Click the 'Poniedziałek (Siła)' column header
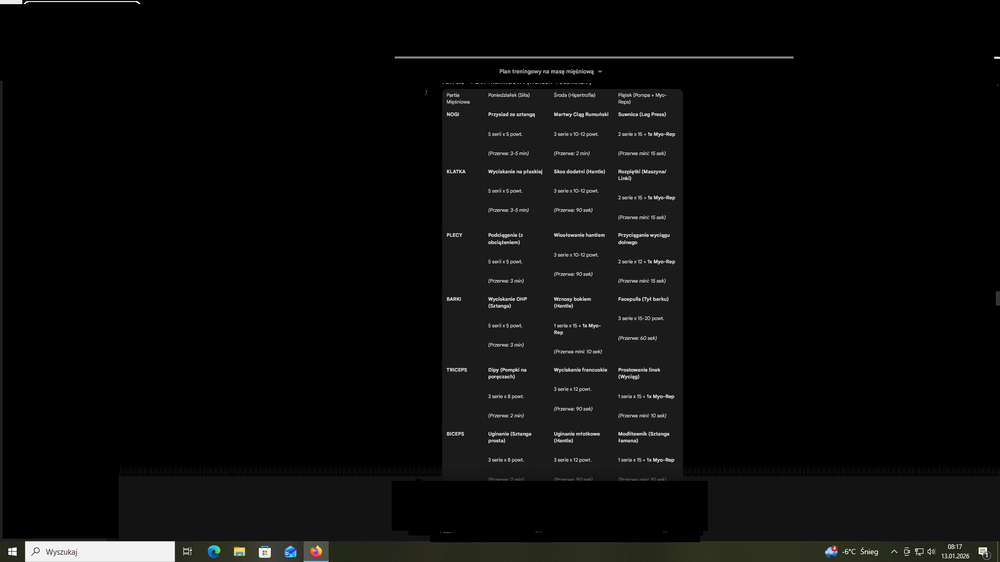Screen dimensions: 1000x562 pyautogui.click(x=509, y=95)
